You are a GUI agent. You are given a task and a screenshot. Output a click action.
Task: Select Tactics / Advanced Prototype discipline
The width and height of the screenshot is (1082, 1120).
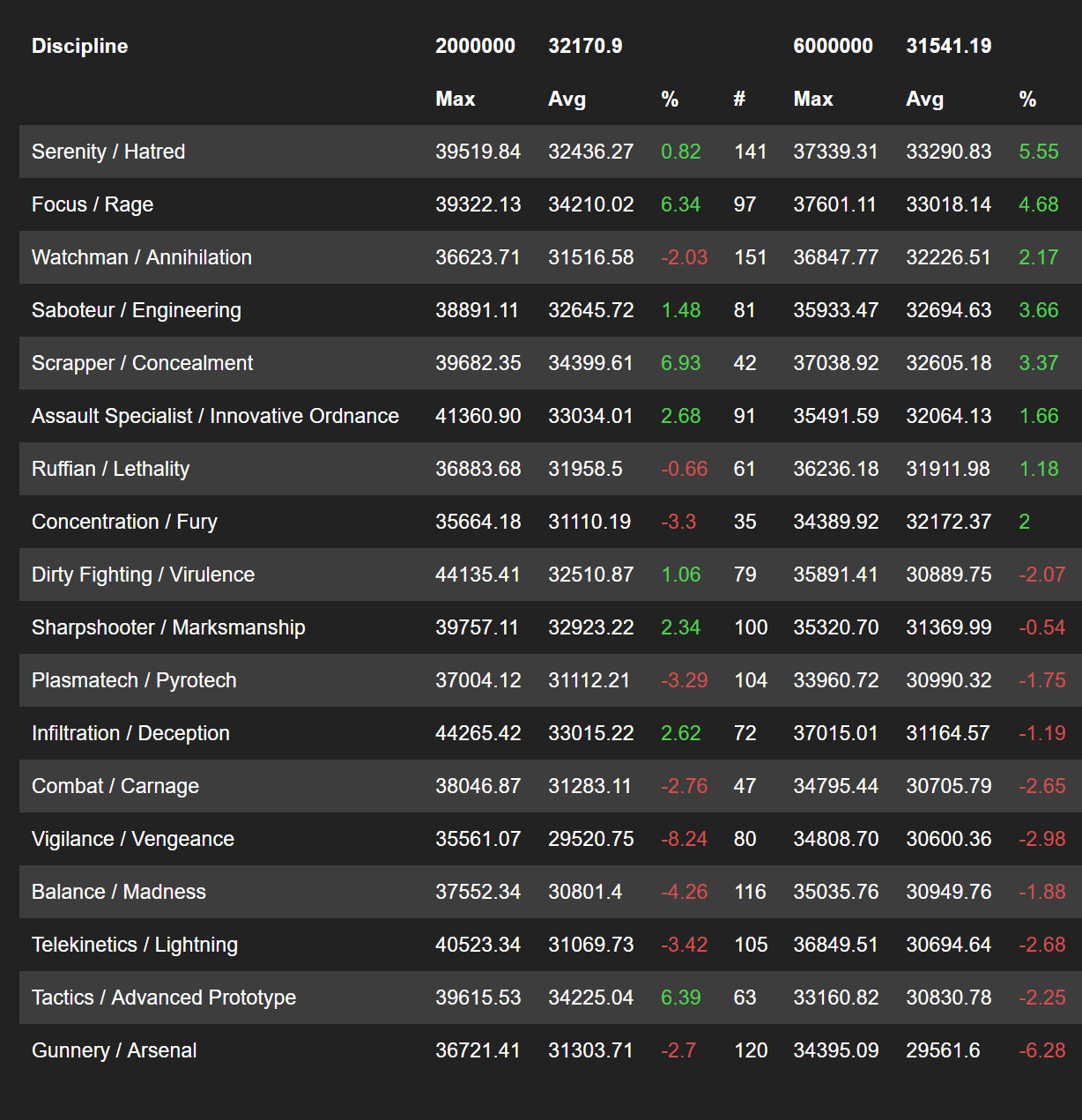tap(164, 998)
